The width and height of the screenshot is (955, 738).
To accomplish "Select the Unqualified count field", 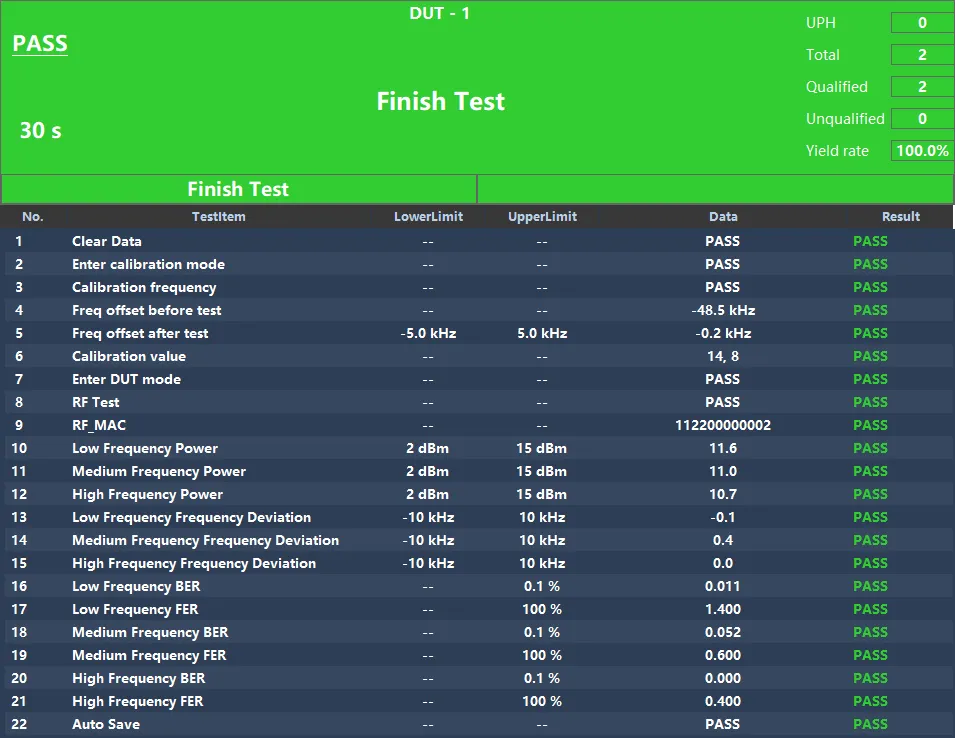I will (921, 119).
